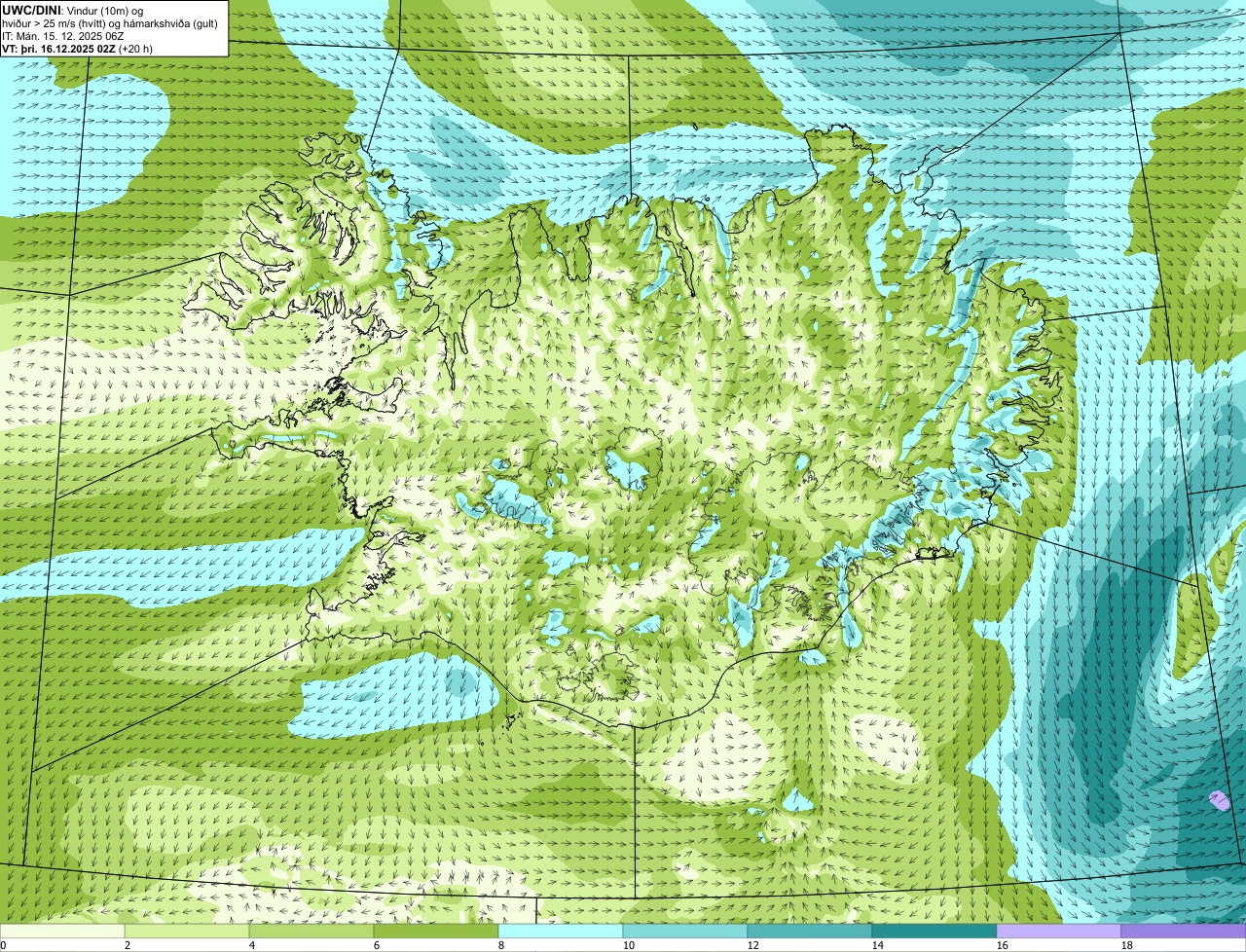Screen dimensions: 1246x952
Task: Click the line mentioning 'hámarkshviða (gult)'
Action: tap(110, 22)
